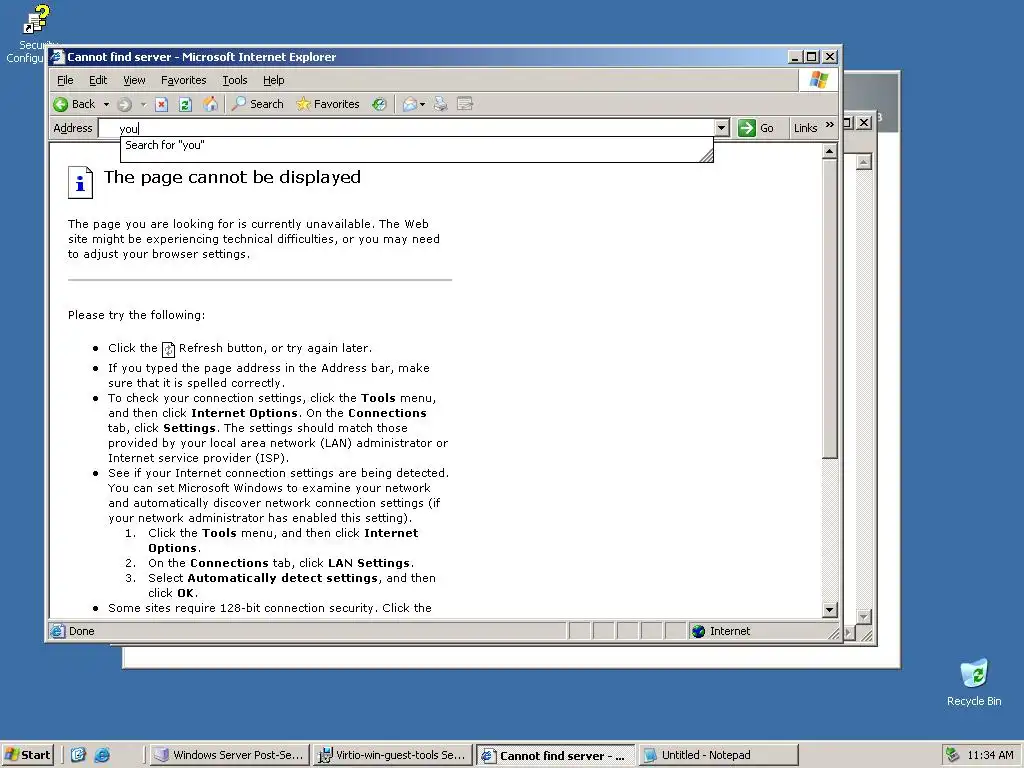This screenshot has width=1024, height=768.
Task: Click the Internet Explorer title bar icon
Action: click(x=57, y=57)
